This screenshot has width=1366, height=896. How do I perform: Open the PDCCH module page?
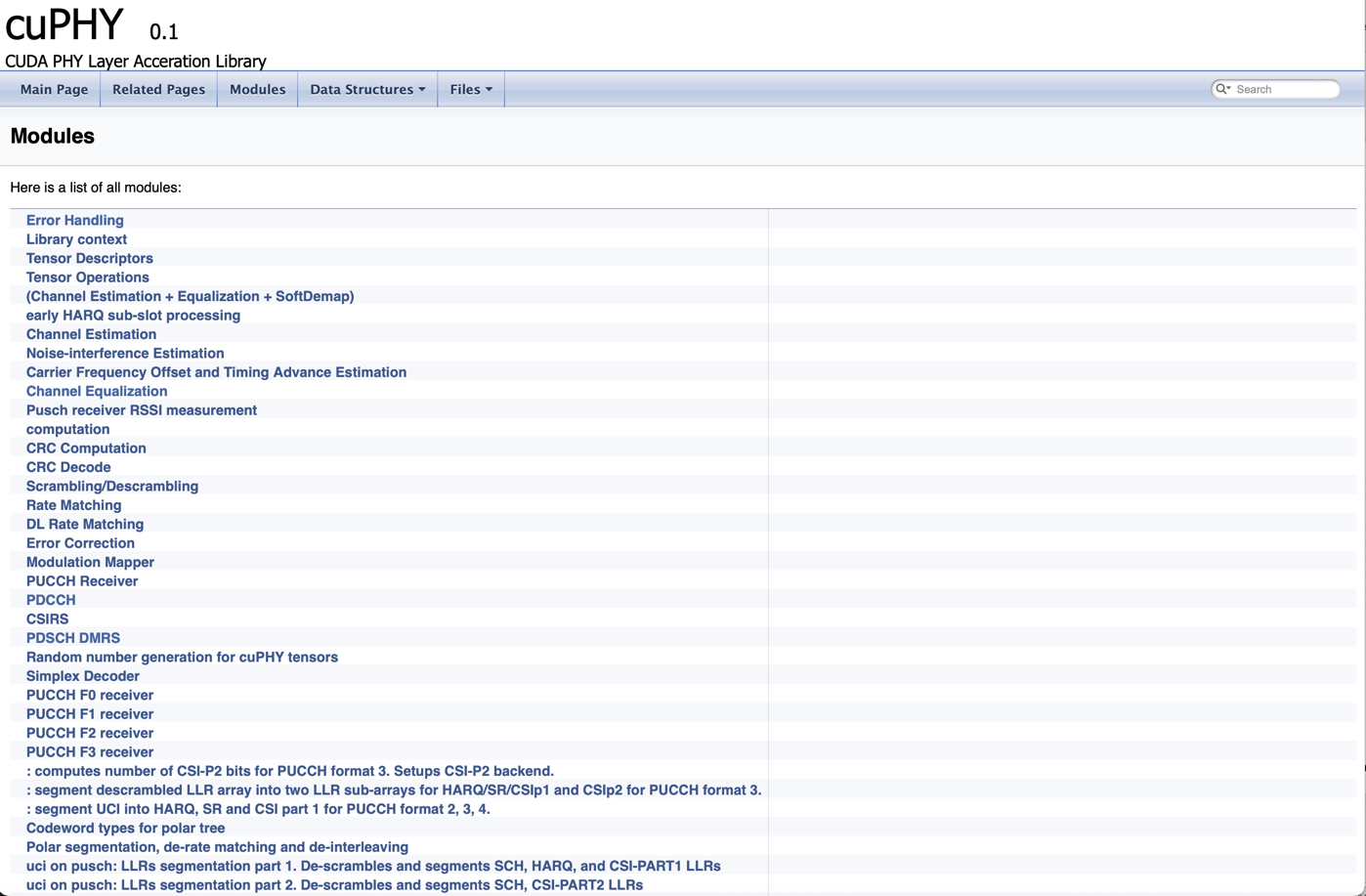click(51, 600)
